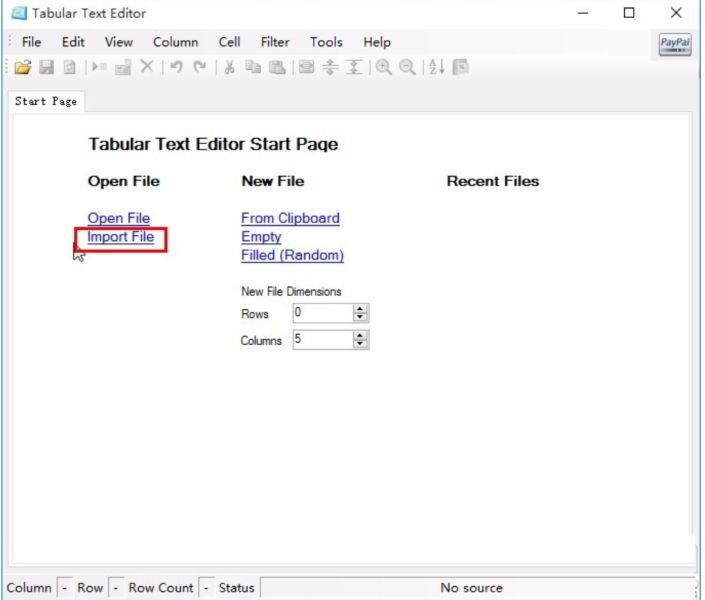Open the Help menu
The image size is (705, 600).
coord(377,42)
